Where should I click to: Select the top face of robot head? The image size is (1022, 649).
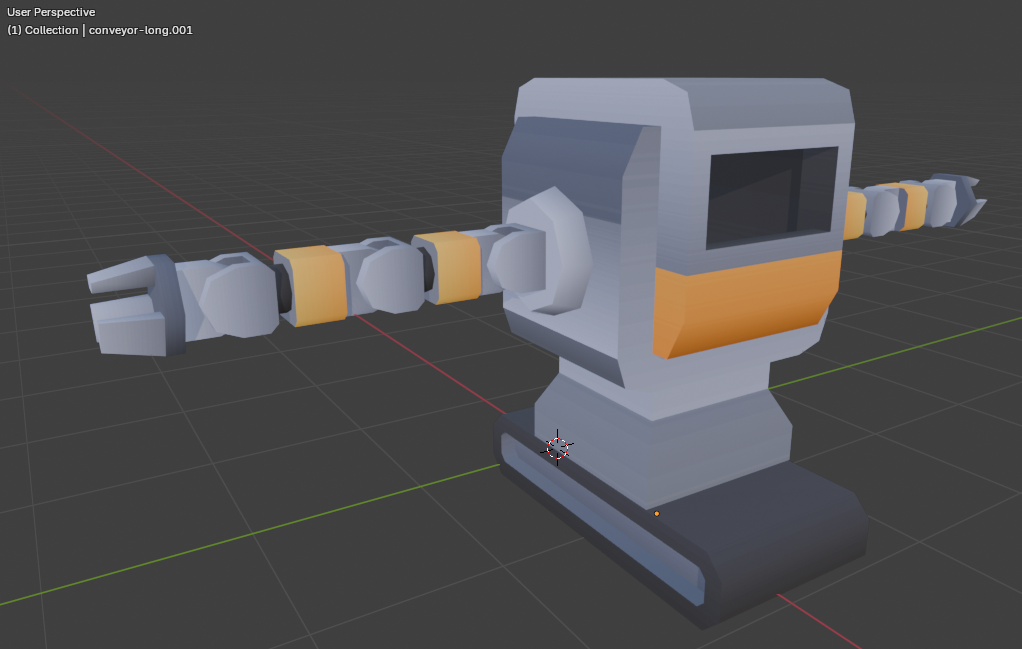coord(690,99)
